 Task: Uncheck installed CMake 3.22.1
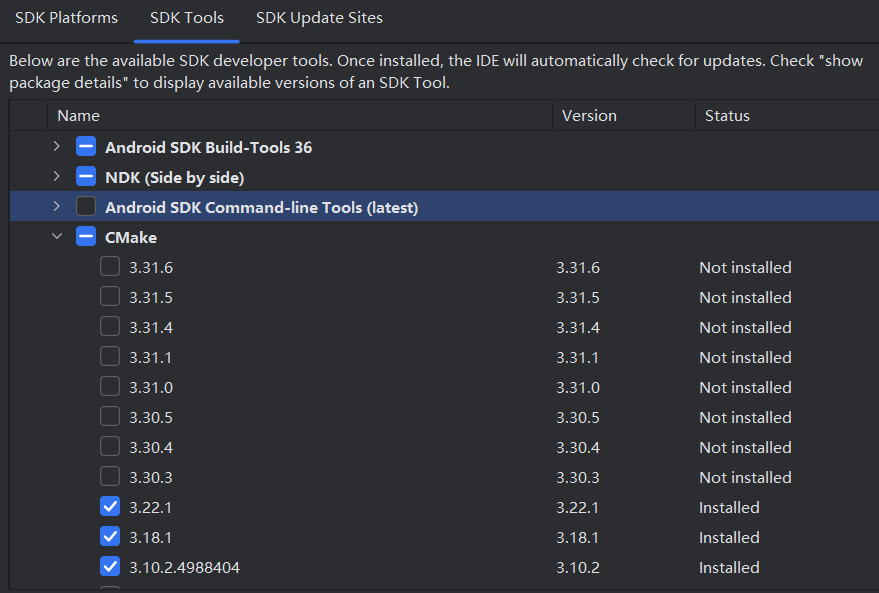pos(110,507)
